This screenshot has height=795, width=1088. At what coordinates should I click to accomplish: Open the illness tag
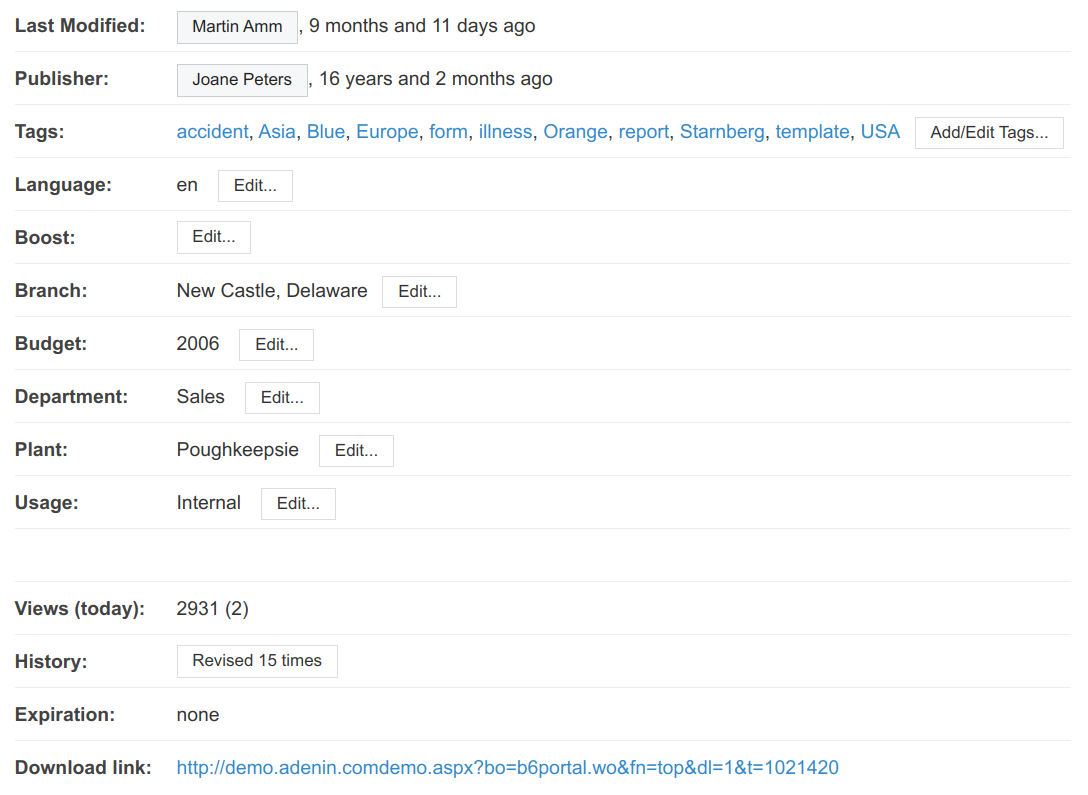505,132
